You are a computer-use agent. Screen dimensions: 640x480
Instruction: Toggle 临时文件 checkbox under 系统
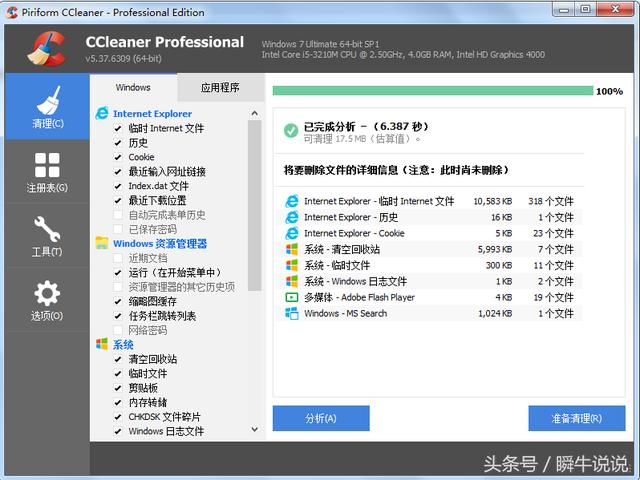click(x=118, y=373)
